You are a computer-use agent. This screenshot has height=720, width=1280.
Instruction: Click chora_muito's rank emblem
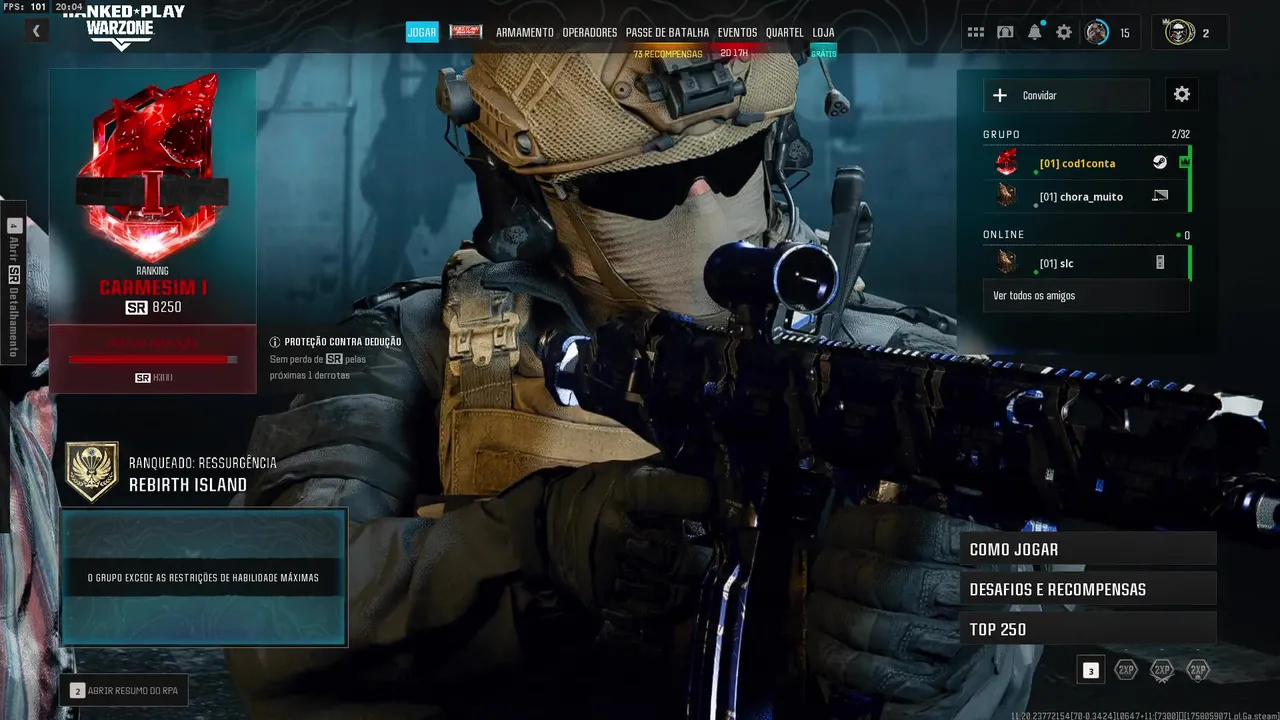click(1007, 195)
